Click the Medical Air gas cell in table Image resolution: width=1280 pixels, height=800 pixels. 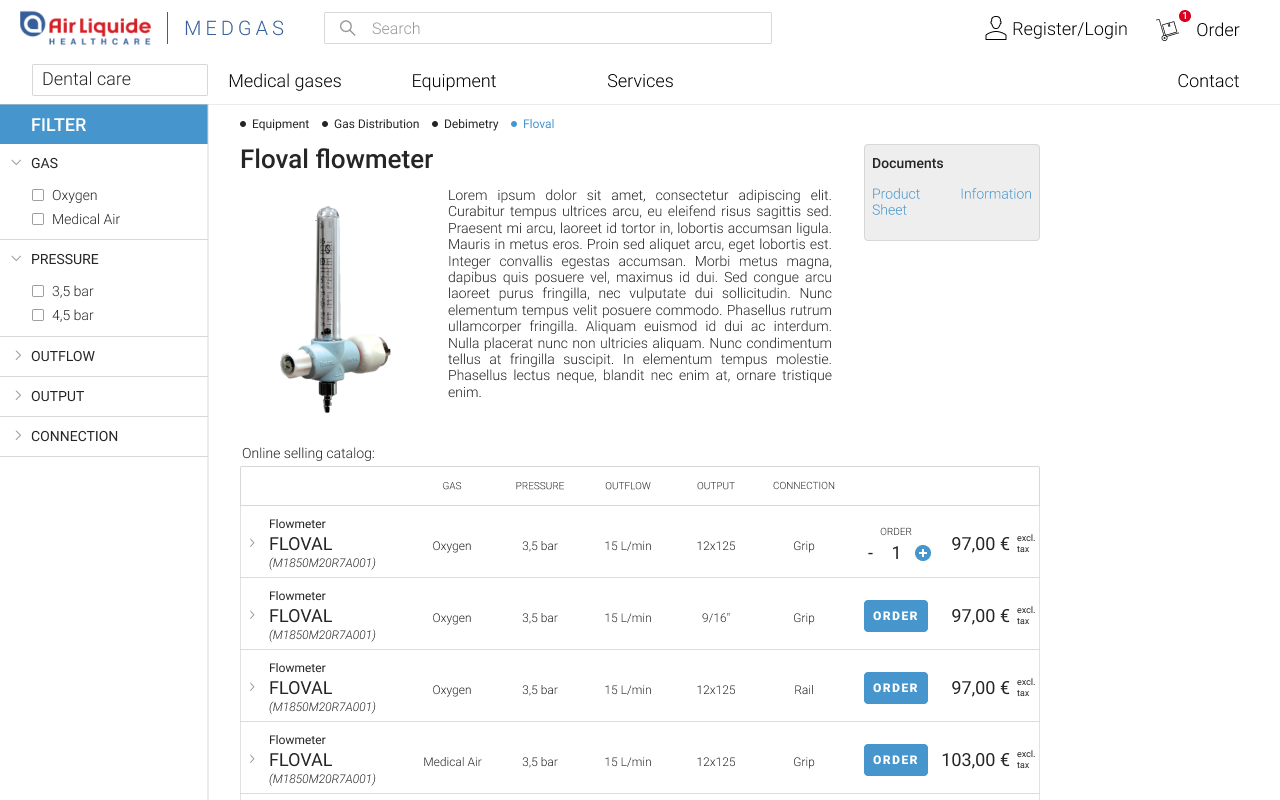[x=452, y=762]
